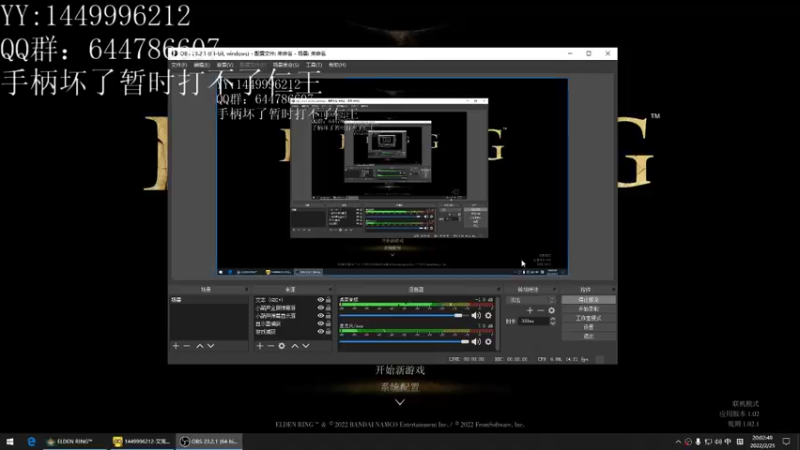Viewport: 800px width, 450px height.
Task: Adjust the transition 时长 duration stepper
Action: point(553,321)
